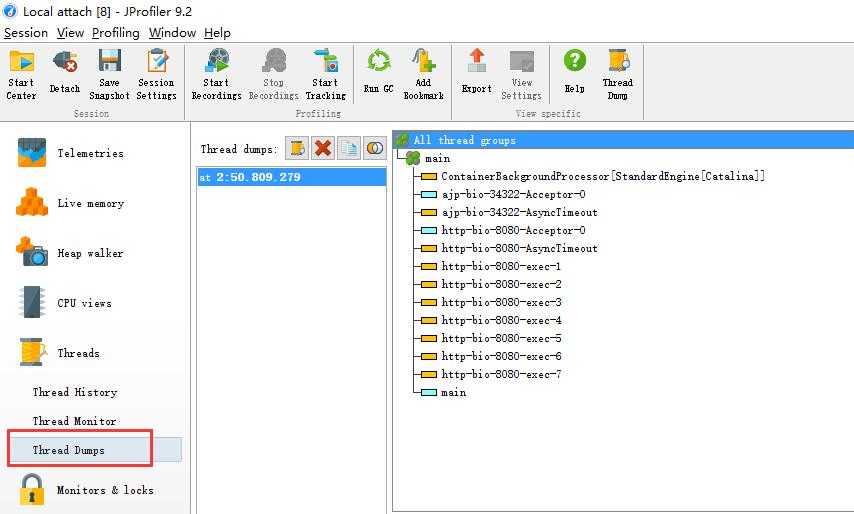Open the CPU views section

point(65,303)
